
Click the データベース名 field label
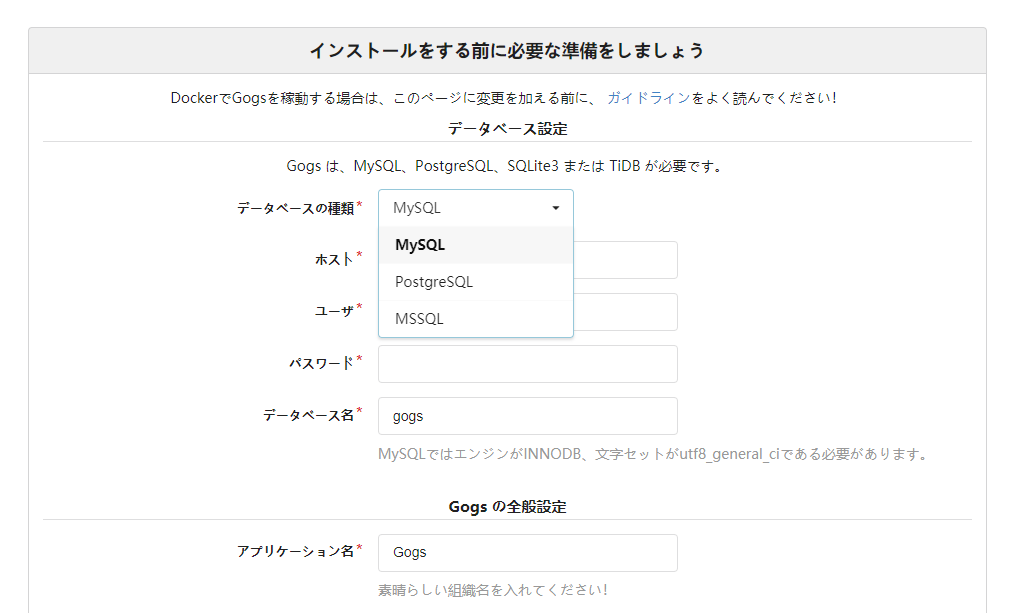(x=308, y=415)
